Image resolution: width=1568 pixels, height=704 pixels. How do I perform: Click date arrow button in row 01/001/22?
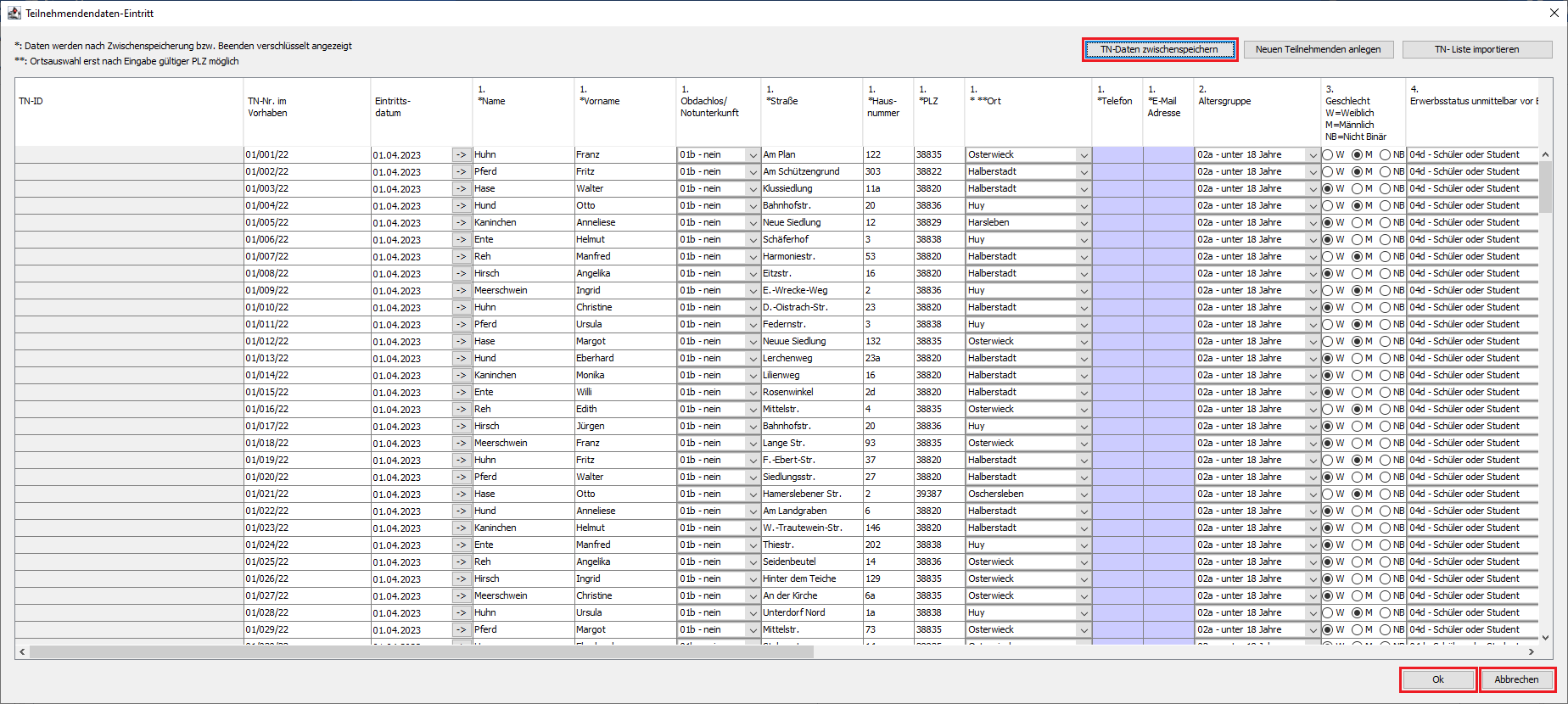pos(461,154)
